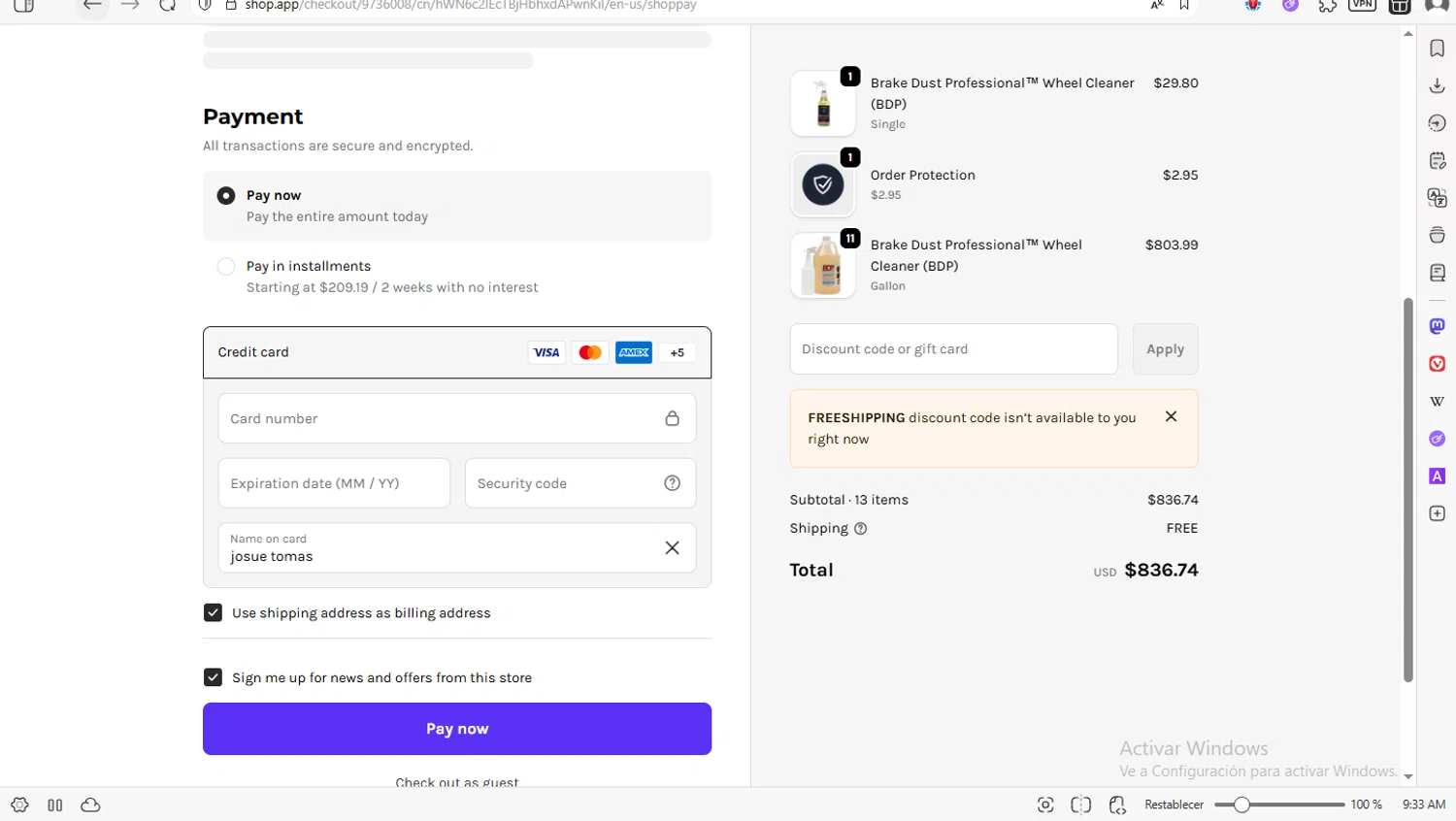Click the zoom slider in the status bar

pyautogui.click(x=1279, y=805)
